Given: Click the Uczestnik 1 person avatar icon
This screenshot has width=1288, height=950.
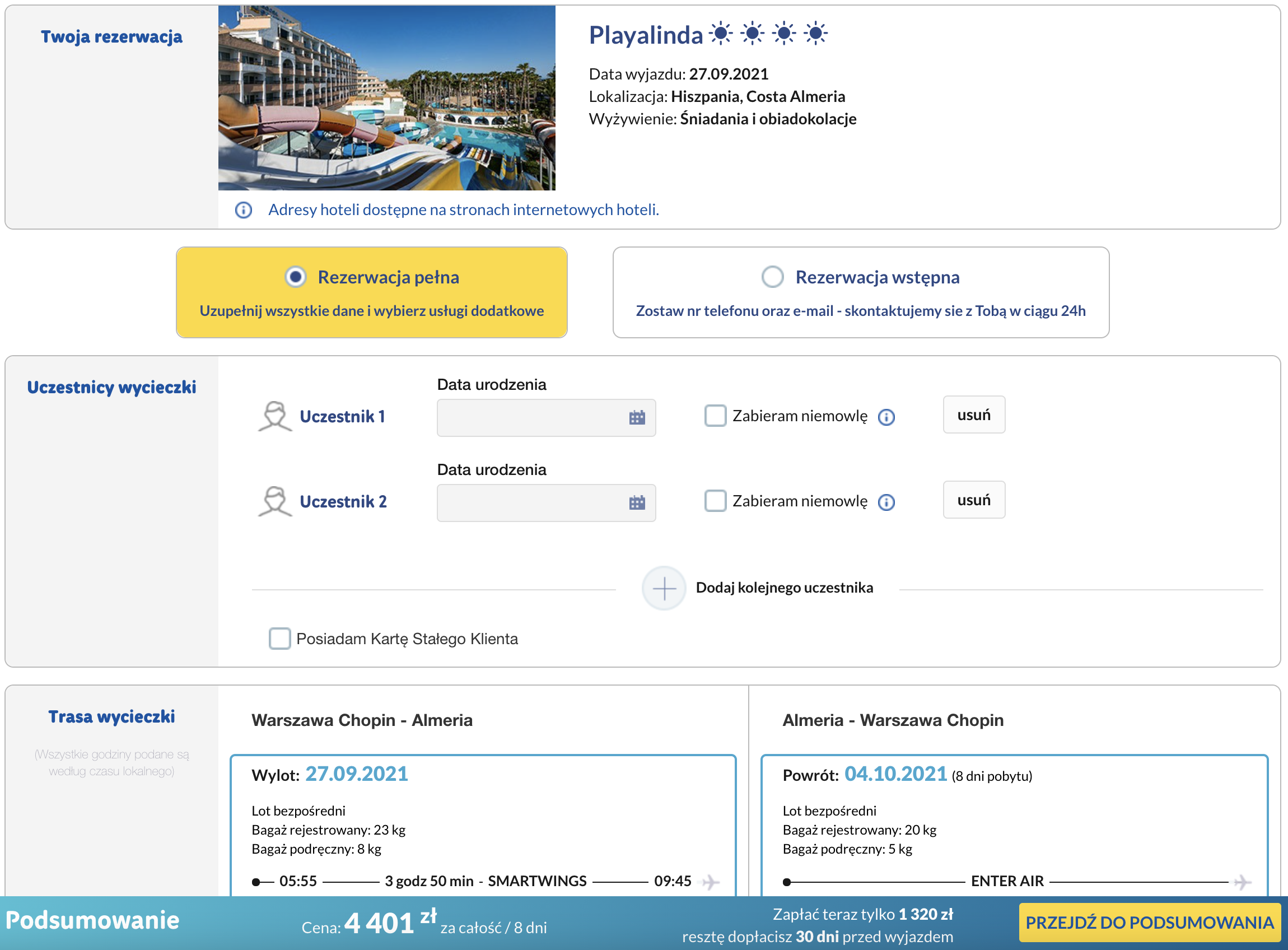Looking at the screenshot, I should click(x=276, y=416).
